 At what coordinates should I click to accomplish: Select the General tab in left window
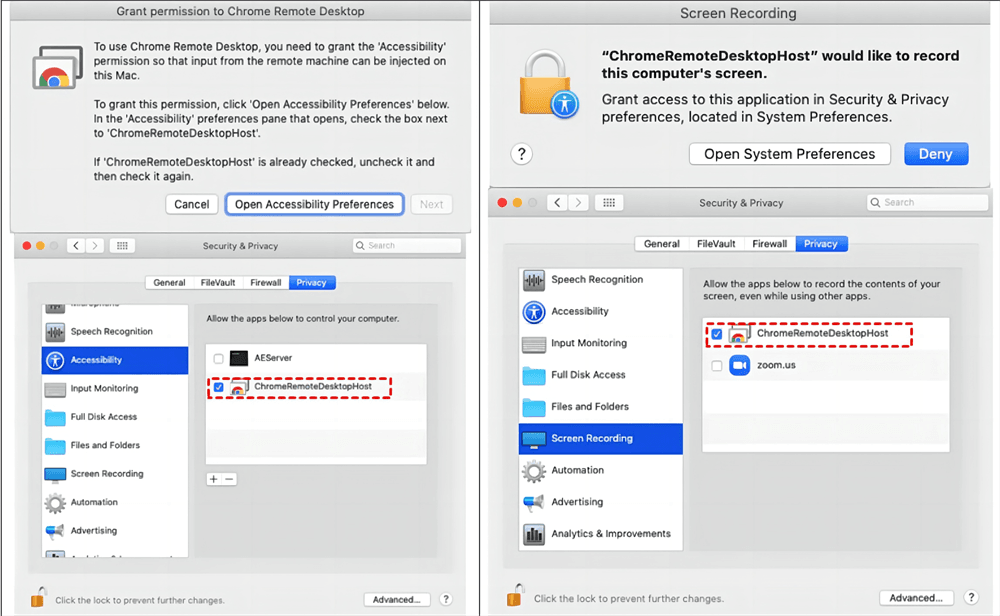pyautogui.click(x=170, y=282)
